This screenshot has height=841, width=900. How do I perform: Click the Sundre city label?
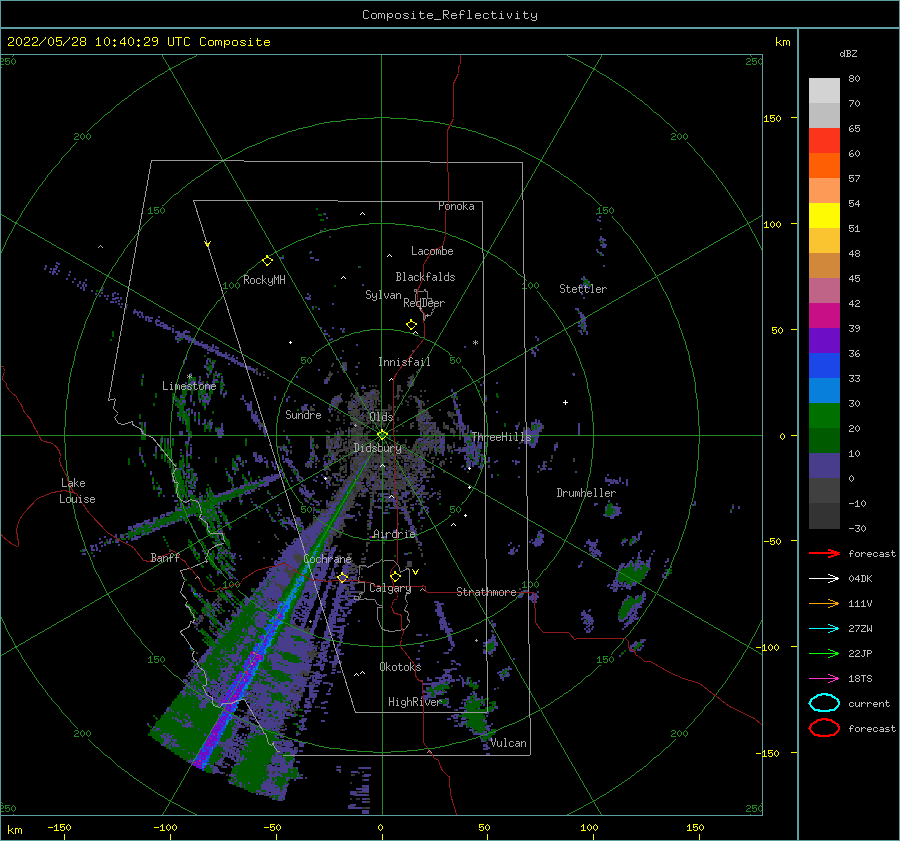304,414
